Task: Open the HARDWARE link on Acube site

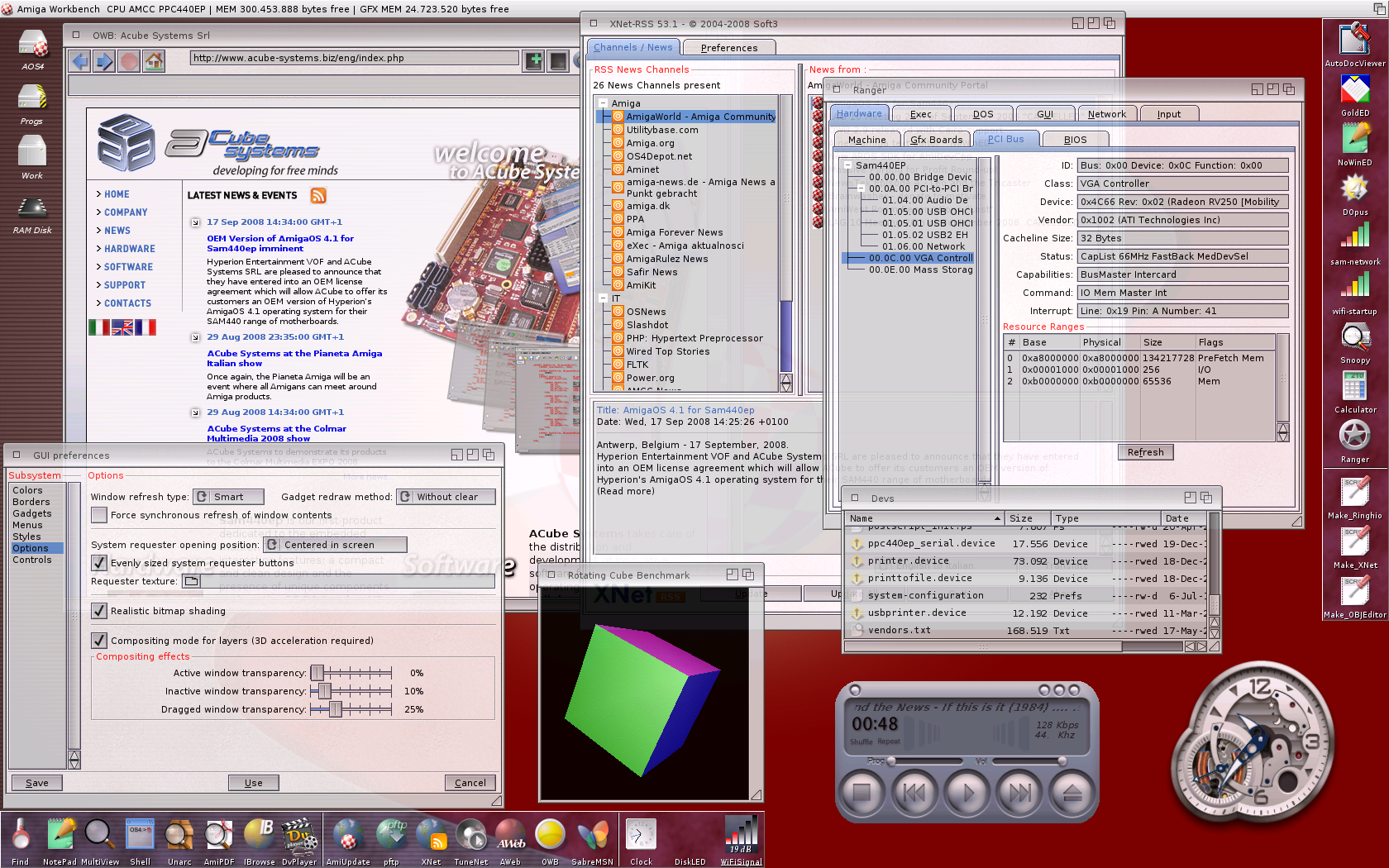Action: tap(129, 249)
